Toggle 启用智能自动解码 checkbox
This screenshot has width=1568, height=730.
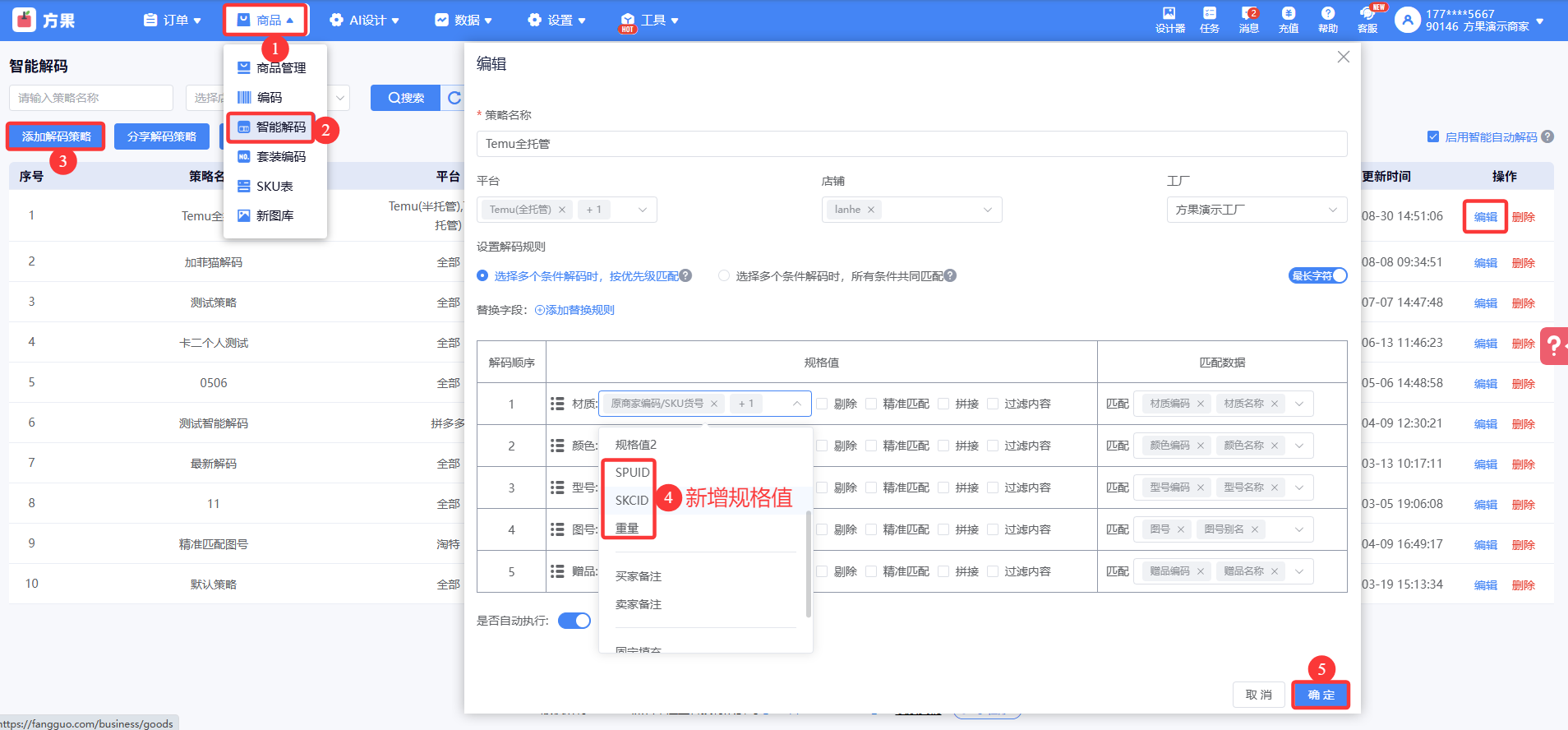click(x=1433, y=137)
